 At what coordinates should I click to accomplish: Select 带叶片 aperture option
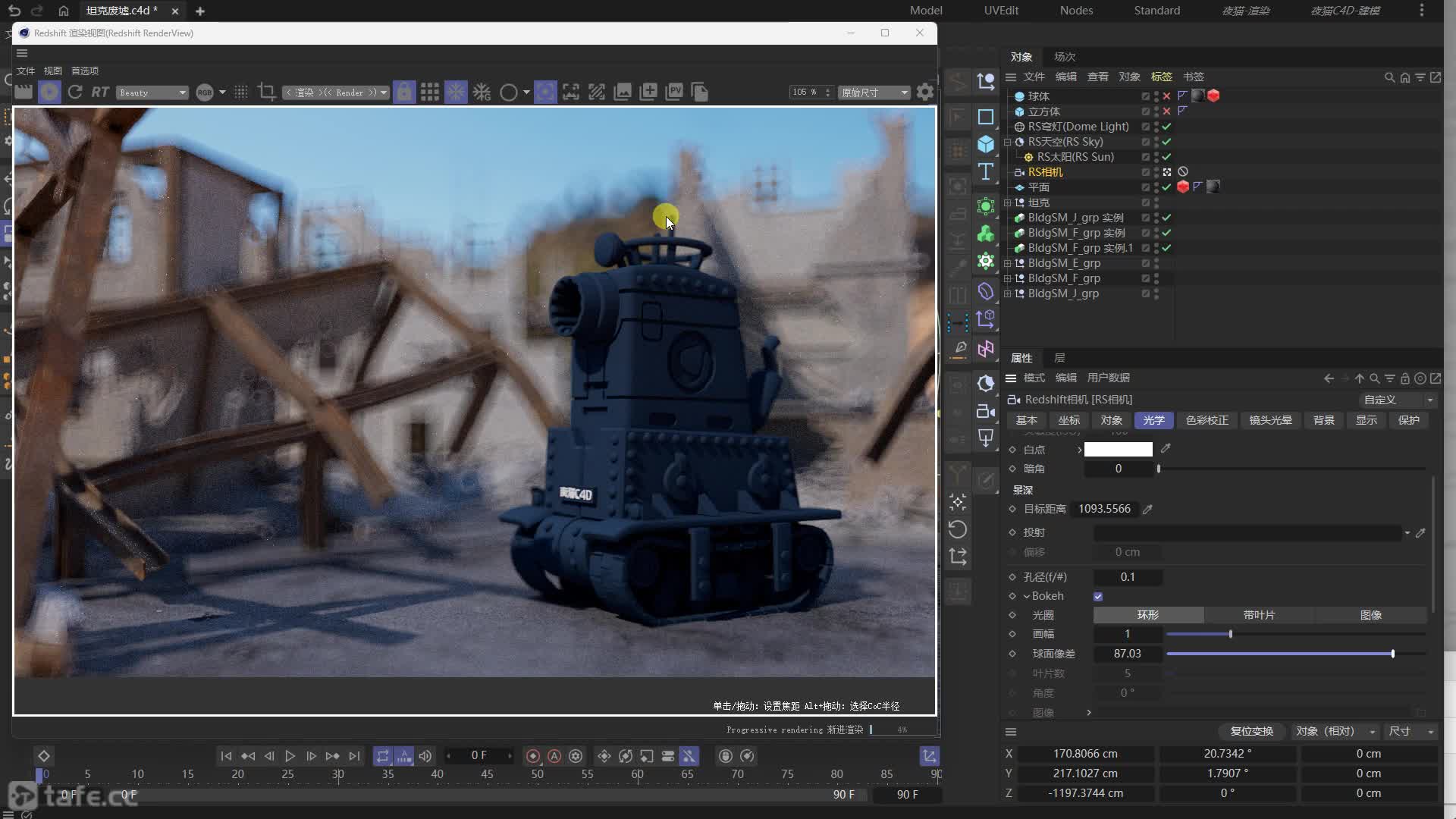1259,615
